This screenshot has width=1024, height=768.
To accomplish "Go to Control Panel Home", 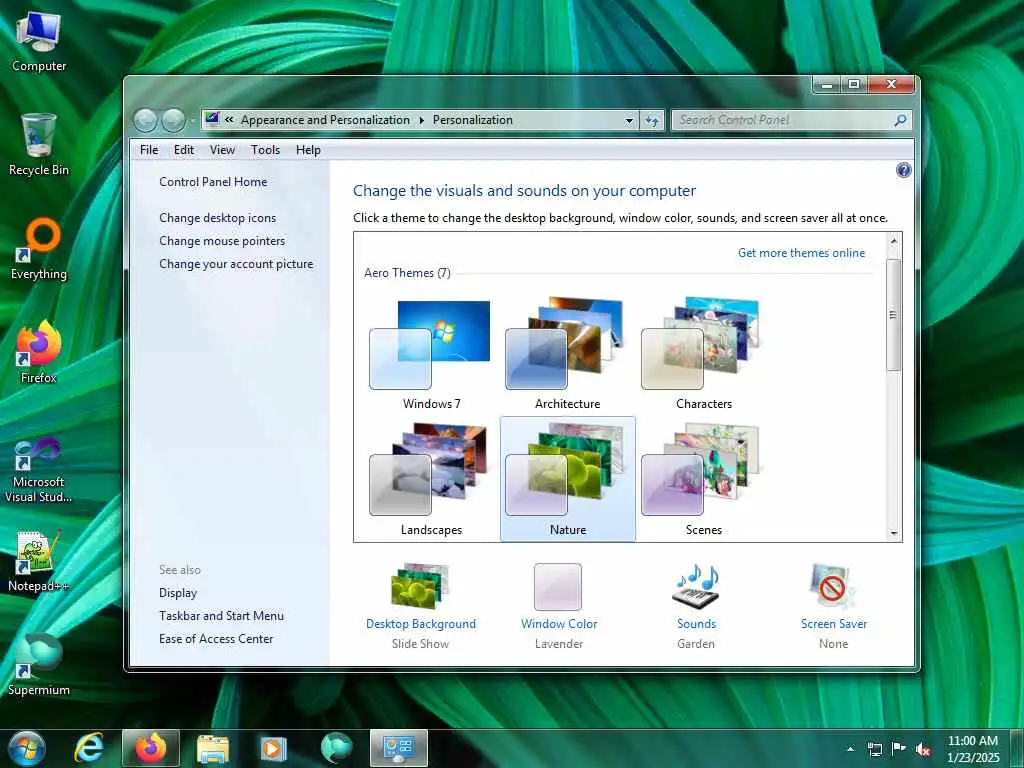I will click(213, 182).
